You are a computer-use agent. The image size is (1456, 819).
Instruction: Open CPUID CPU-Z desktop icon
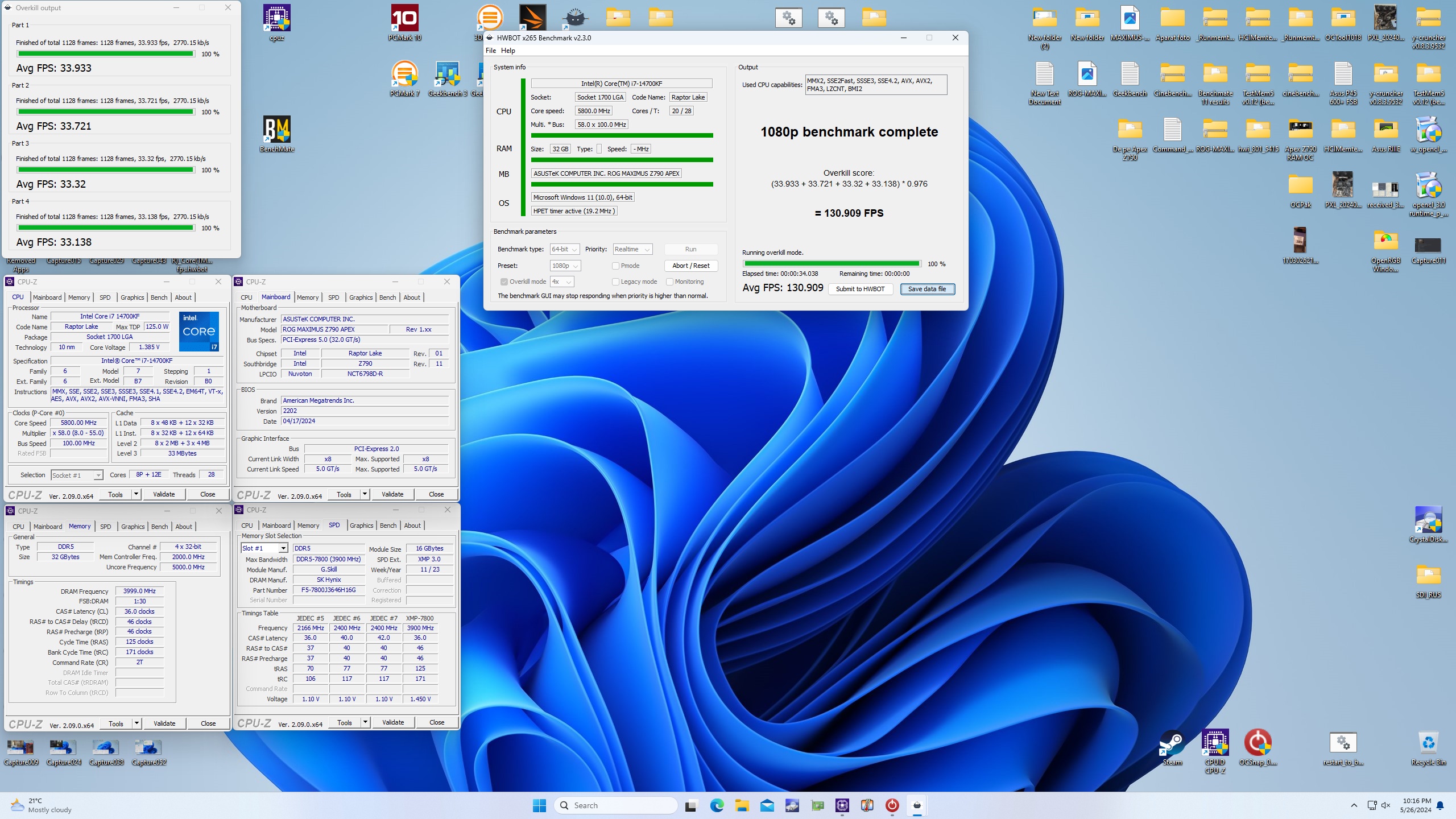point(1215,751)
